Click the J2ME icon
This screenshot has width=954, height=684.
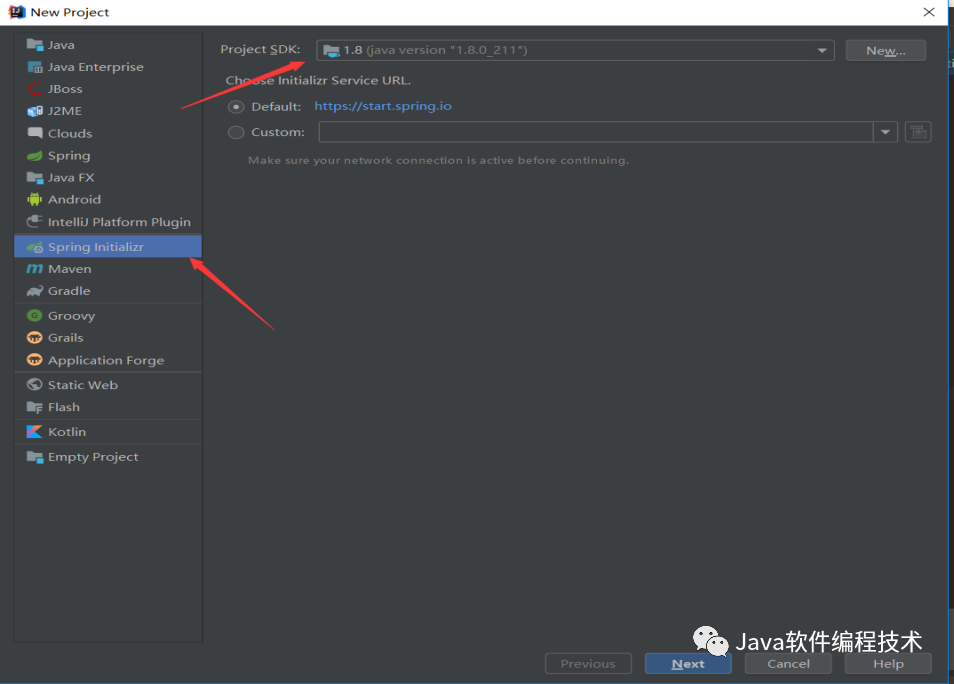[x=35, y=111]
